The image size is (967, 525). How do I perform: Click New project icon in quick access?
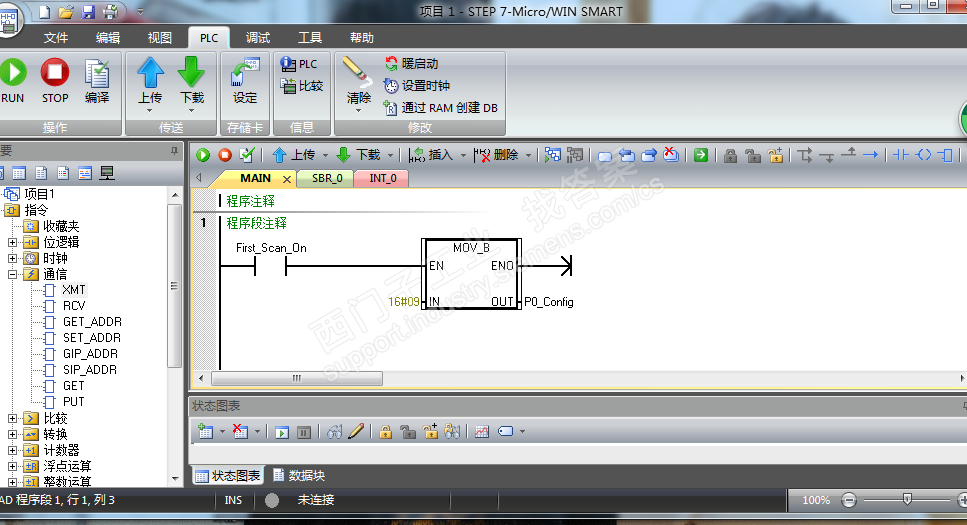pyautogui.click(x=44, y=11)
